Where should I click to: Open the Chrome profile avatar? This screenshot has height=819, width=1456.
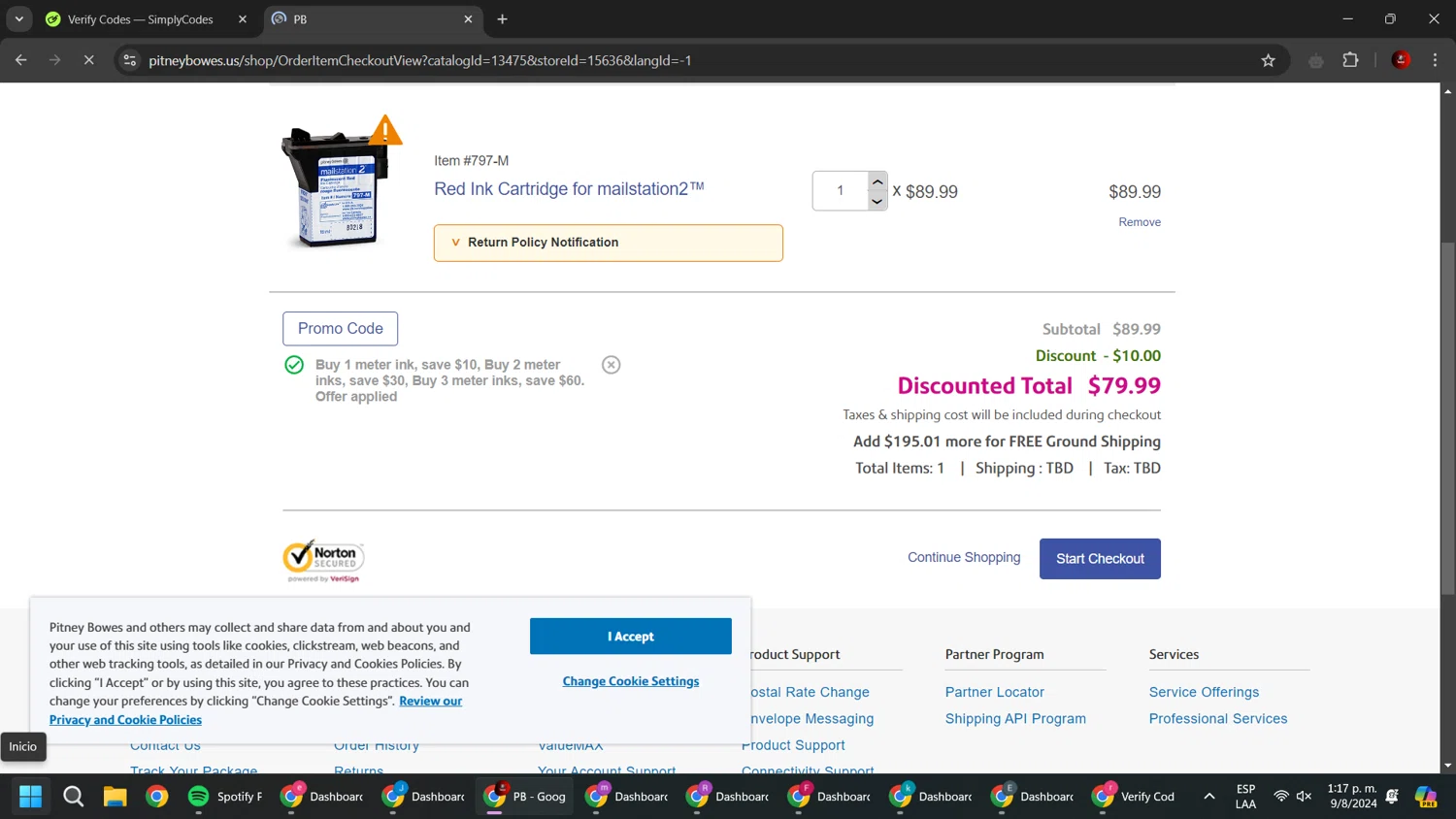pos(1401,60)
